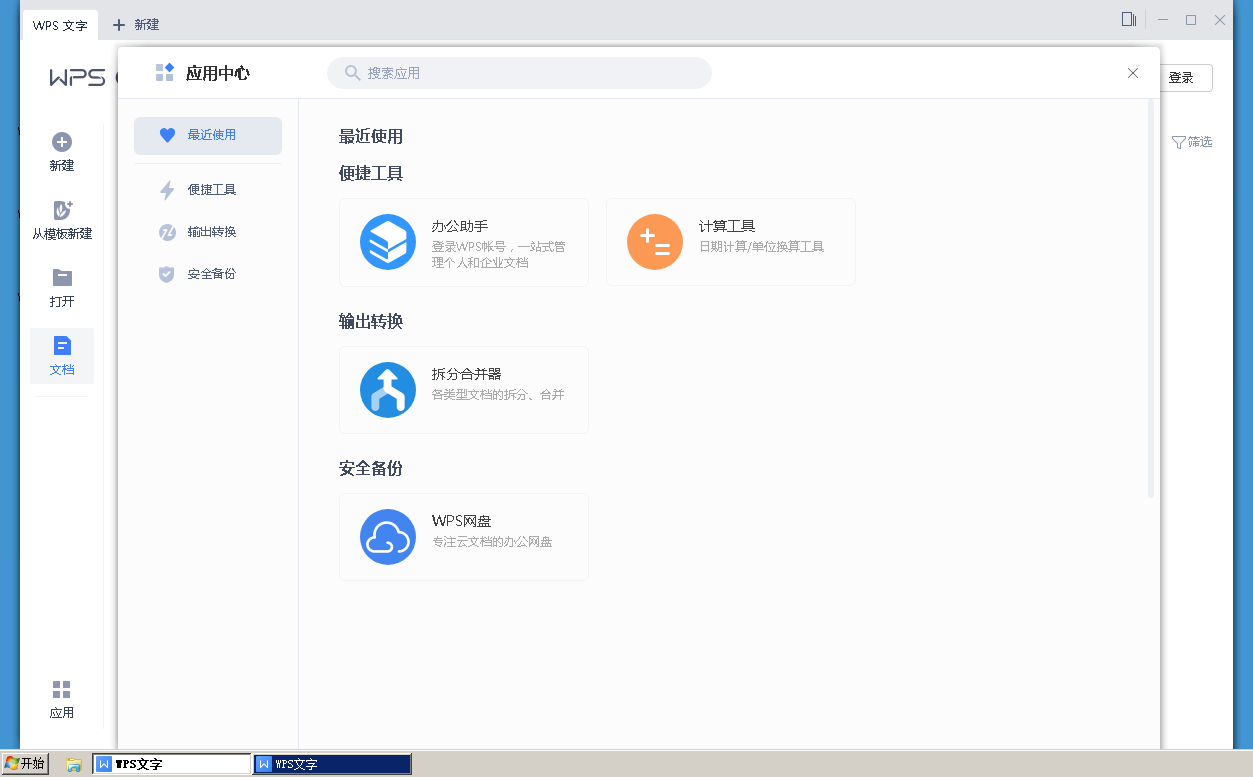1253x777 pixels.
Task: Click the 应用中心 title text
Action: 218,73
